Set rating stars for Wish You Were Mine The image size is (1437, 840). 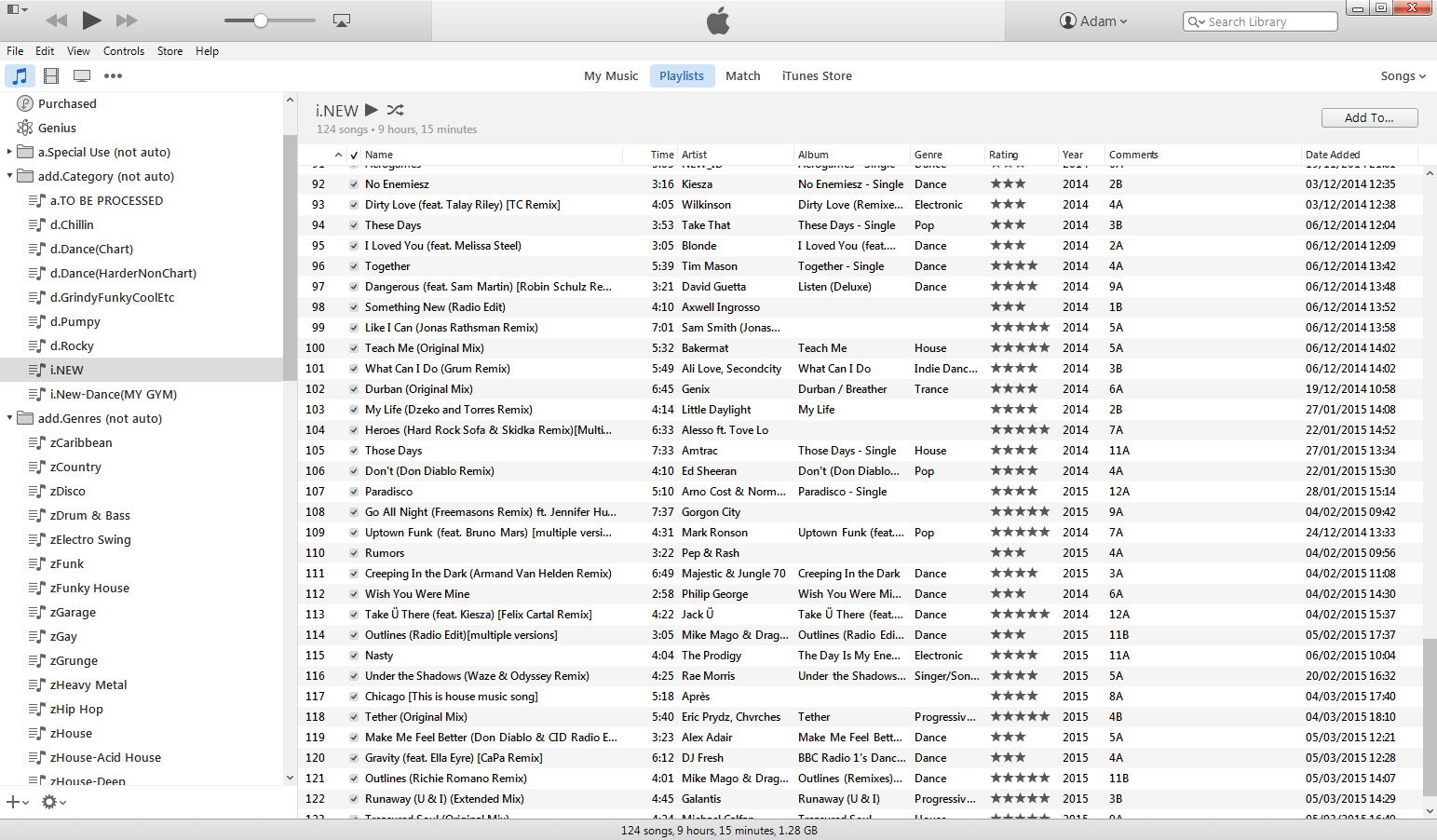click(x=1008, y=594)
